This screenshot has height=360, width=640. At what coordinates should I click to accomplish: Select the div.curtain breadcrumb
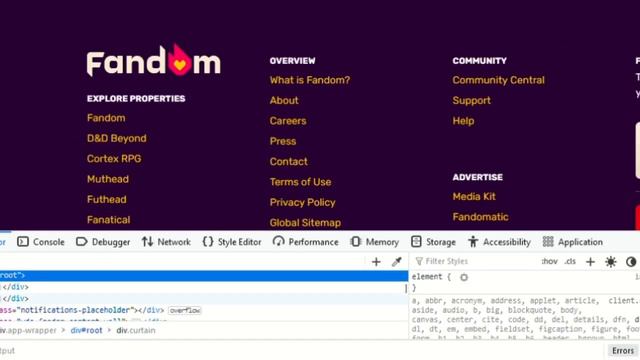tap(136, 330)
